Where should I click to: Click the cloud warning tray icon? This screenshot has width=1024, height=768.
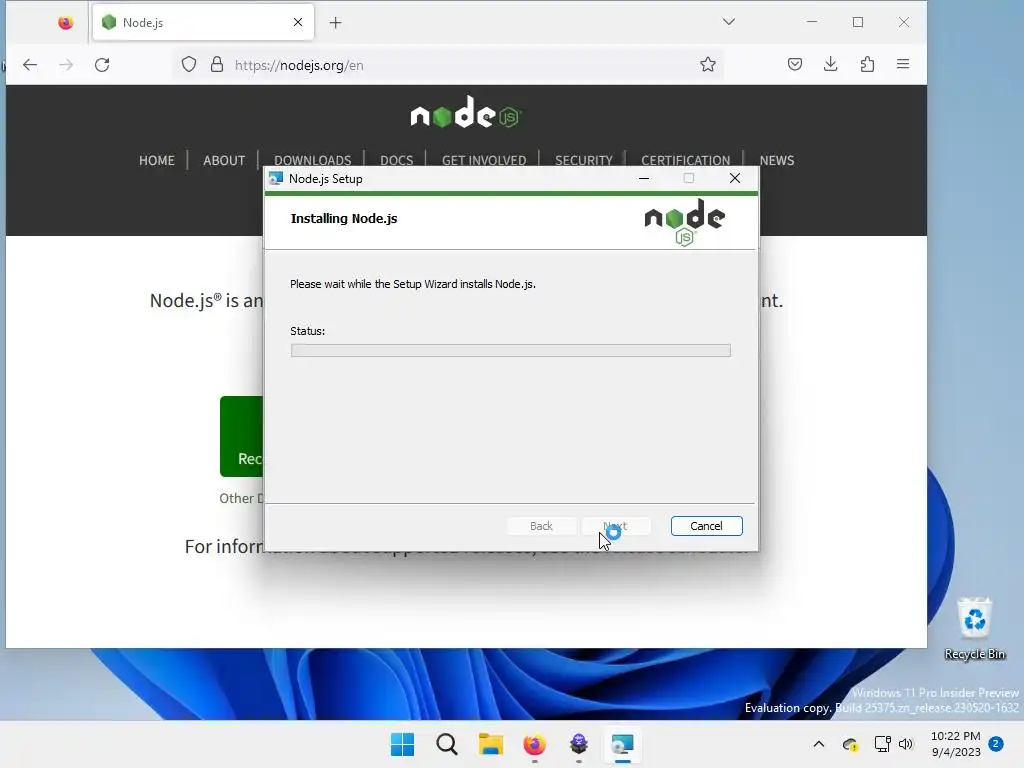pyautogui.click(x=850, y=744)
